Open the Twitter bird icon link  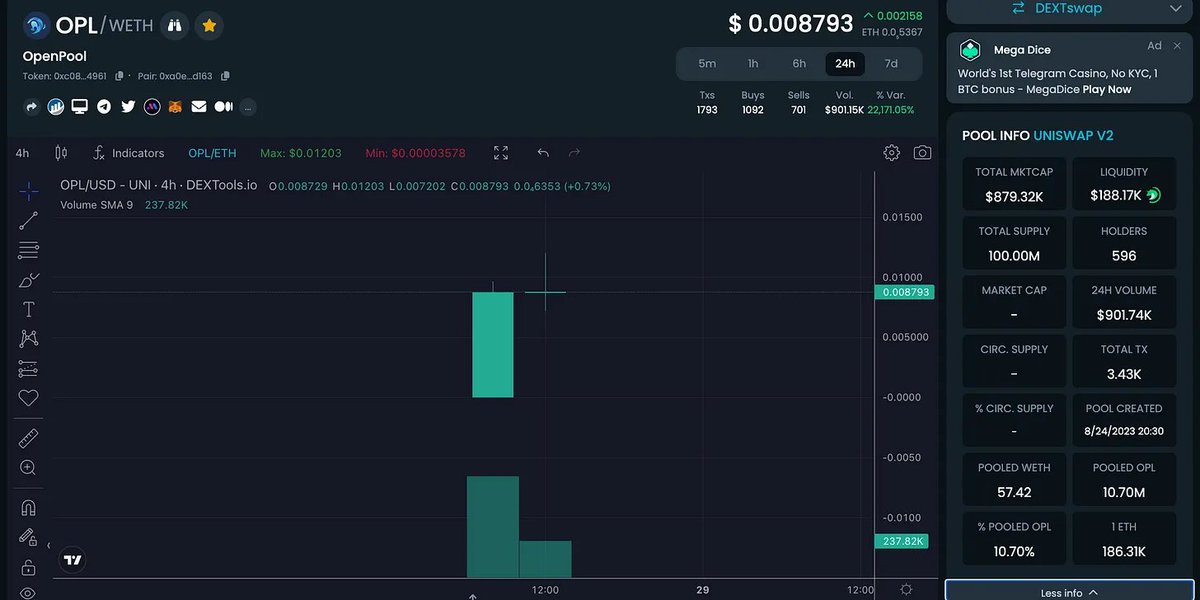128,106
